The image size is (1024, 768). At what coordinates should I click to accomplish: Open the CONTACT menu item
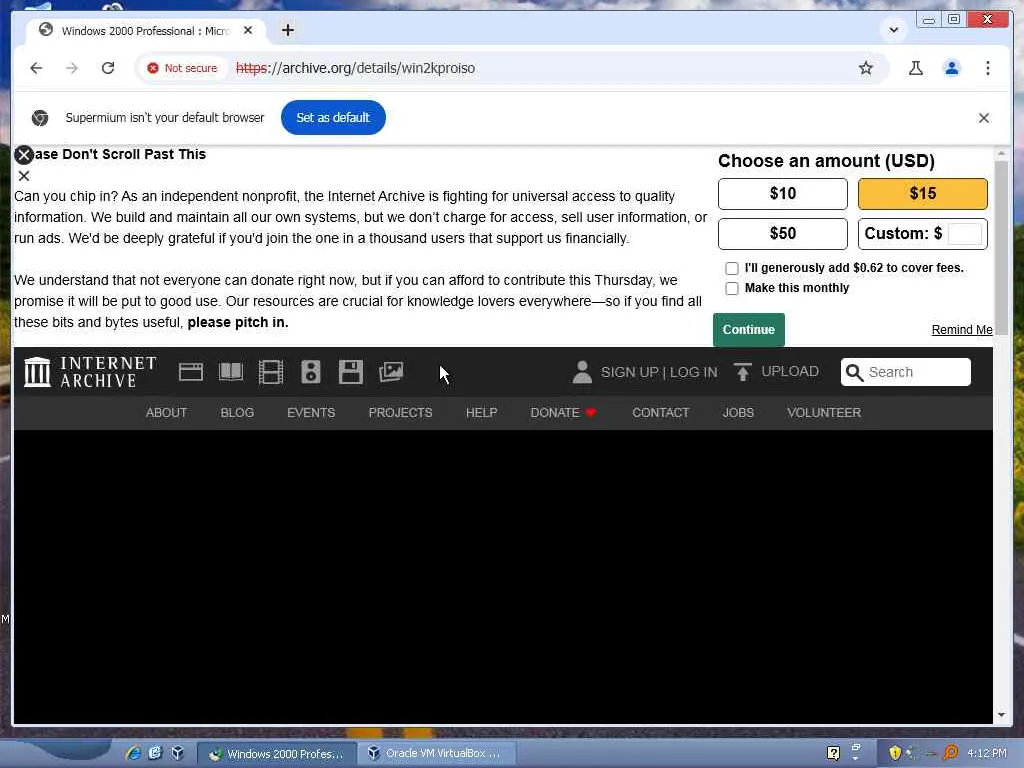click(x=660, y=413)
